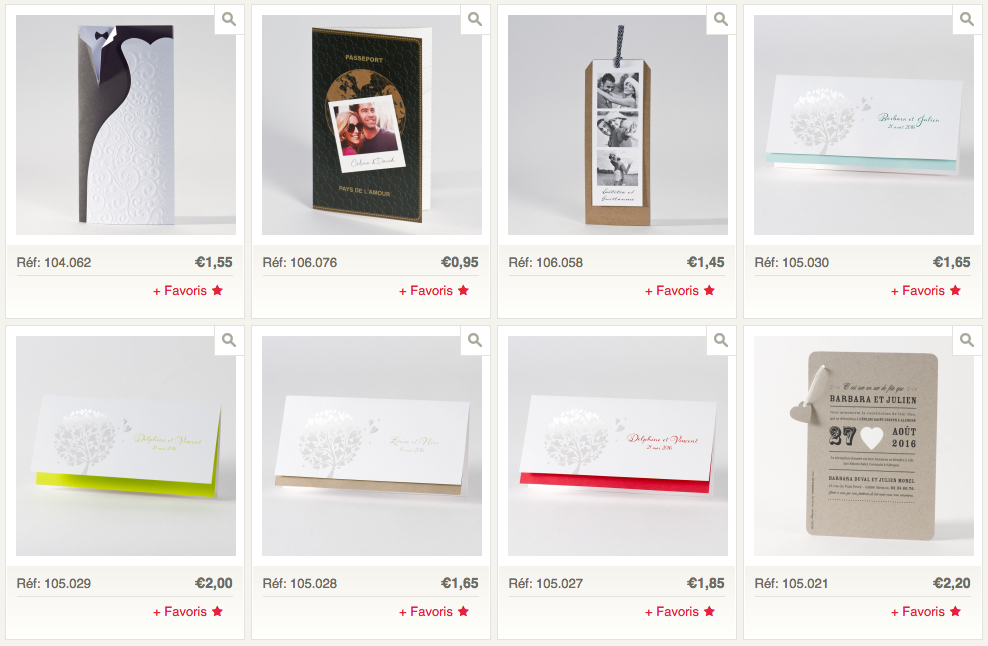Click magnifier icon on card 106.058
Screen dimensions: 988x646
pos(721,20)
